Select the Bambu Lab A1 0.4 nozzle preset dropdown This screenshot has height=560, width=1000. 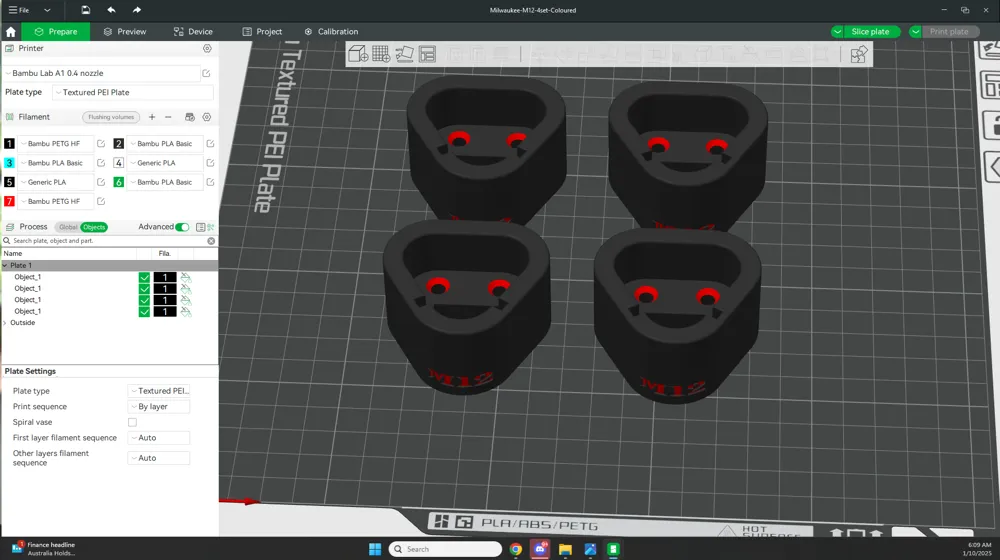(x=102, y=73)
